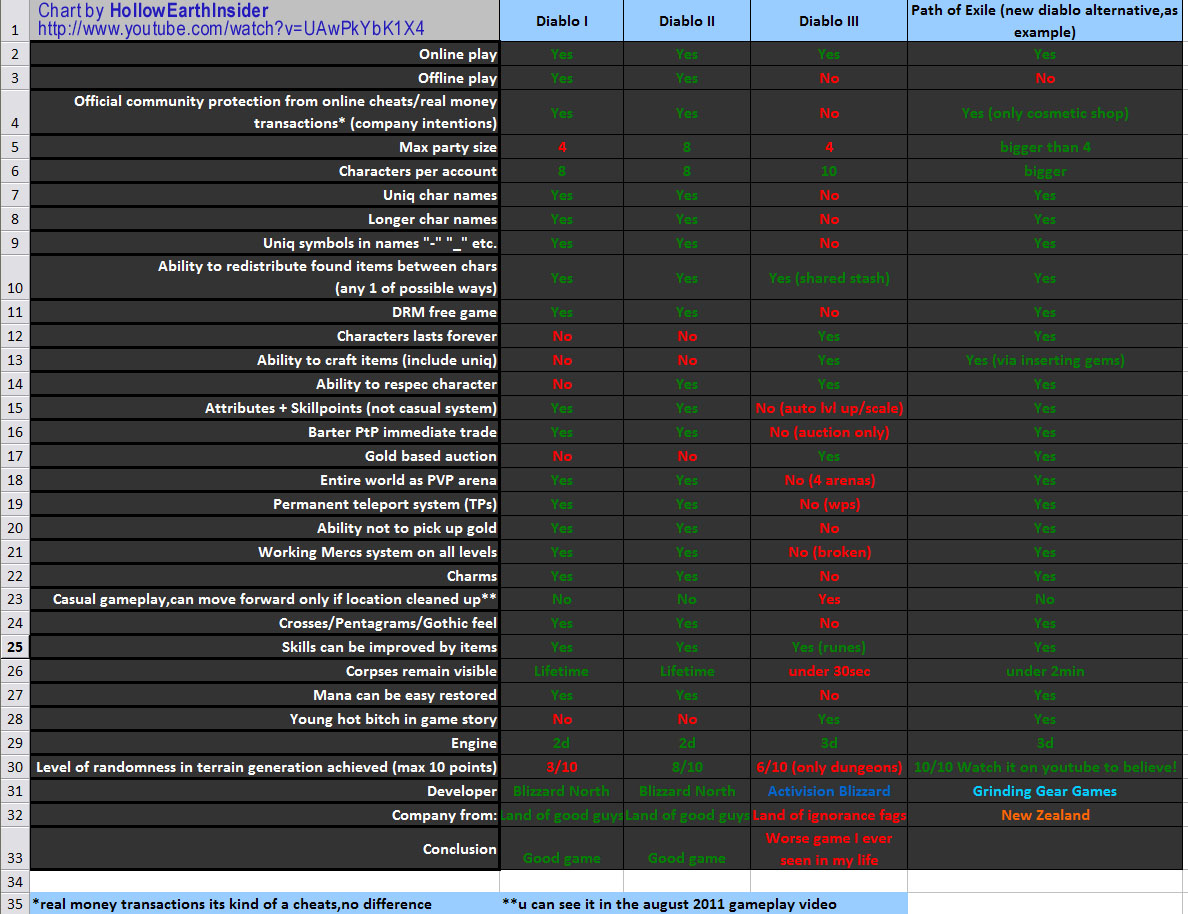Image resolution: width=1188 pixels, height=914 pixels.
Task: Click the row 34 header number
Action: [14, 882]
